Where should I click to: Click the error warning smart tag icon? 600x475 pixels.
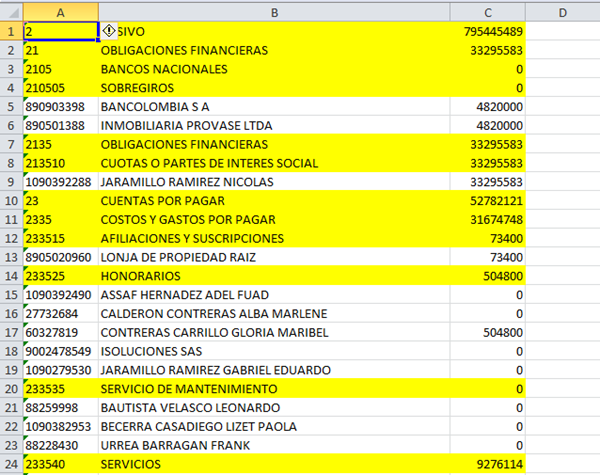click(x=110, y=31)
